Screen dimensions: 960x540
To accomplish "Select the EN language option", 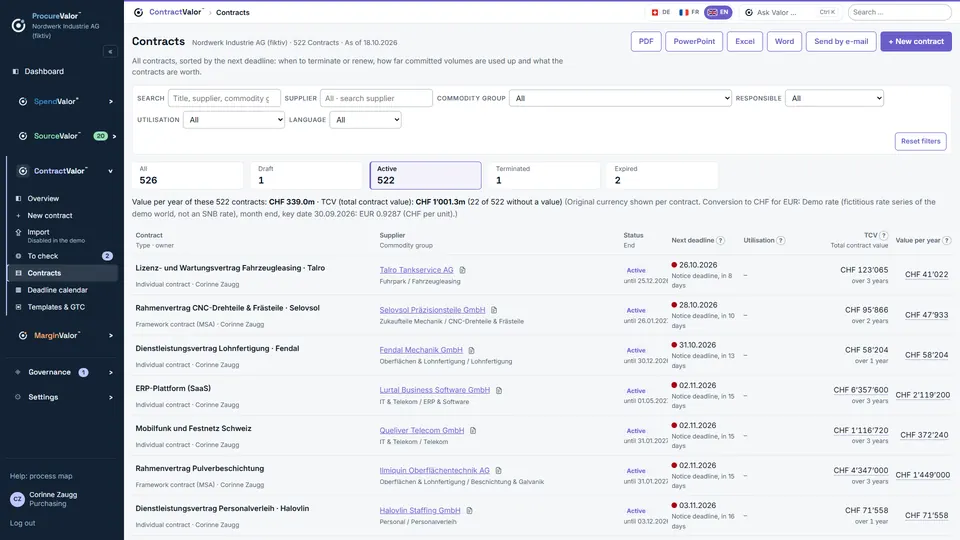I will [x=718, y=12].
